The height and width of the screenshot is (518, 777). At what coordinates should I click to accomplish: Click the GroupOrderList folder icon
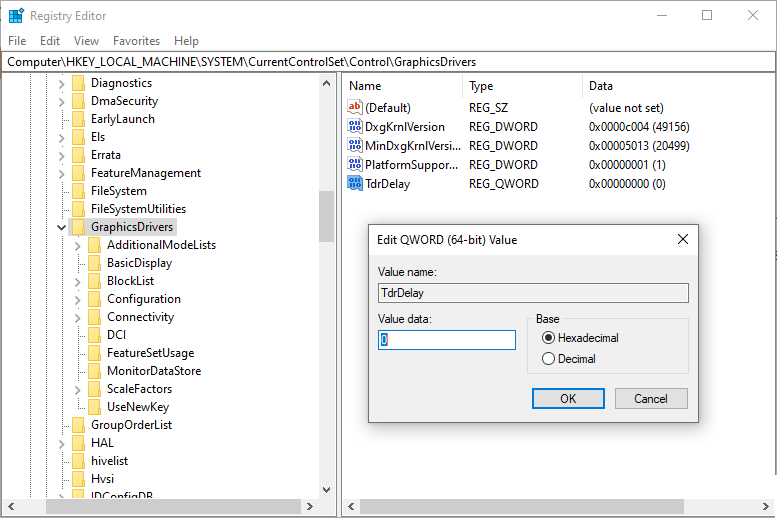(x=78, y=425)
